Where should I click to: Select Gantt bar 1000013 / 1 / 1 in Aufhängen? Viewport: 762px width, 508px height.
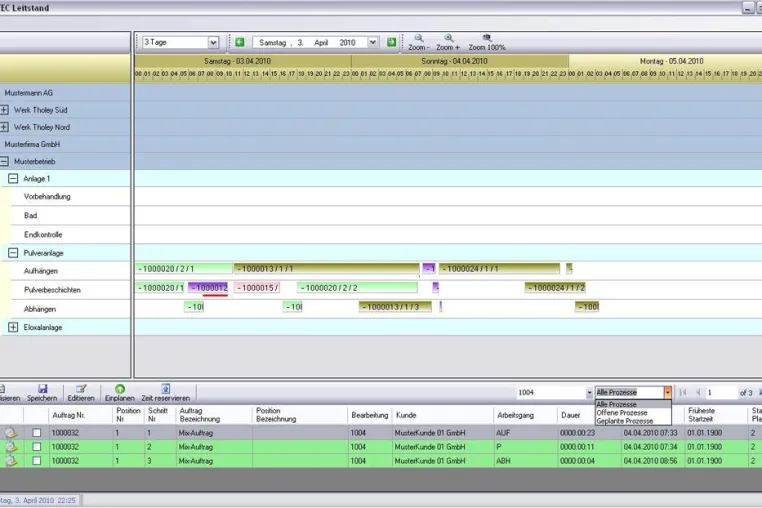[326, 268]
